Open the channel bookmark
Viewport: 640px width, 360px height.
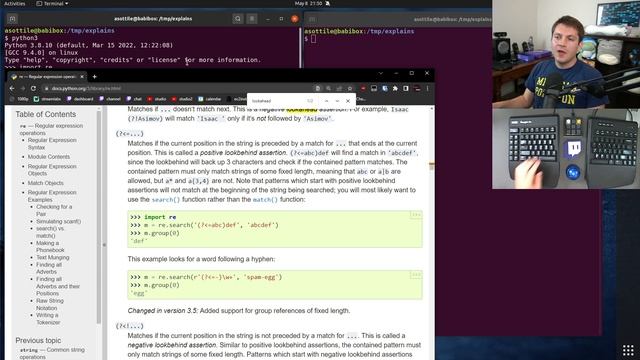click(x=110, y=99)
